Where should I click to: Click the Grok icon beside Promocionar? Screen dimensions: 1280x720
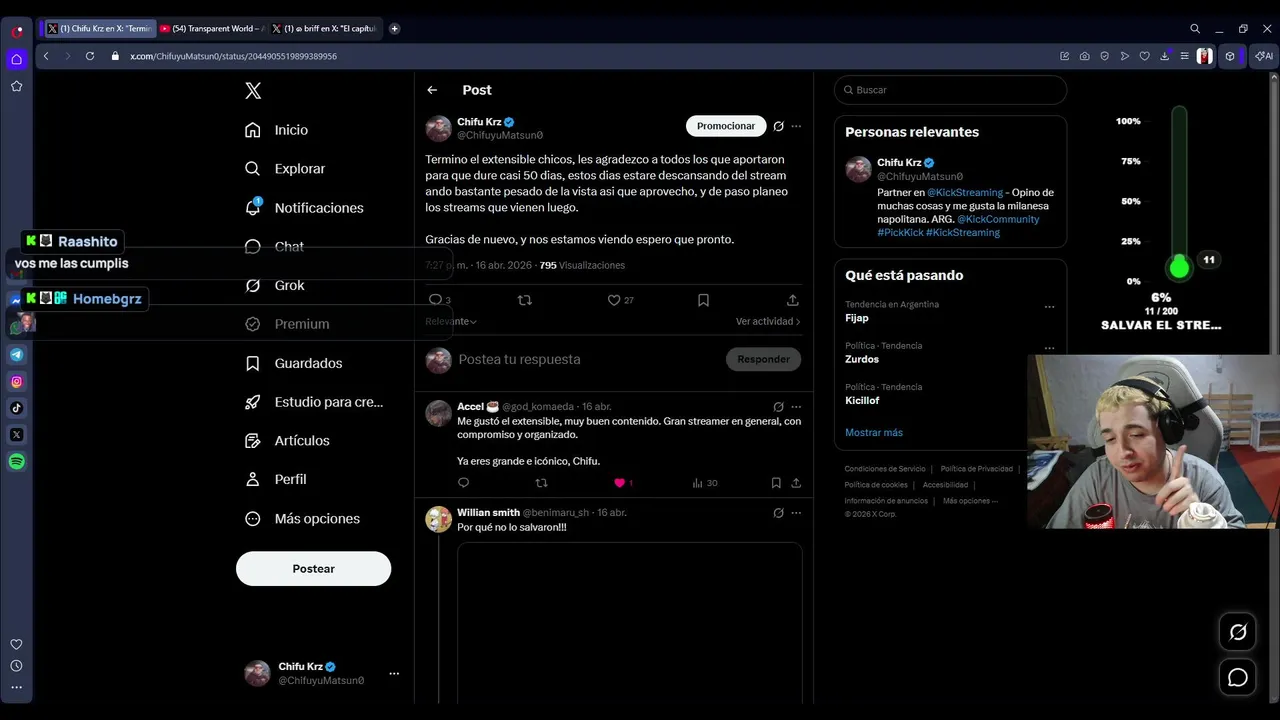[x=778, y=126]
